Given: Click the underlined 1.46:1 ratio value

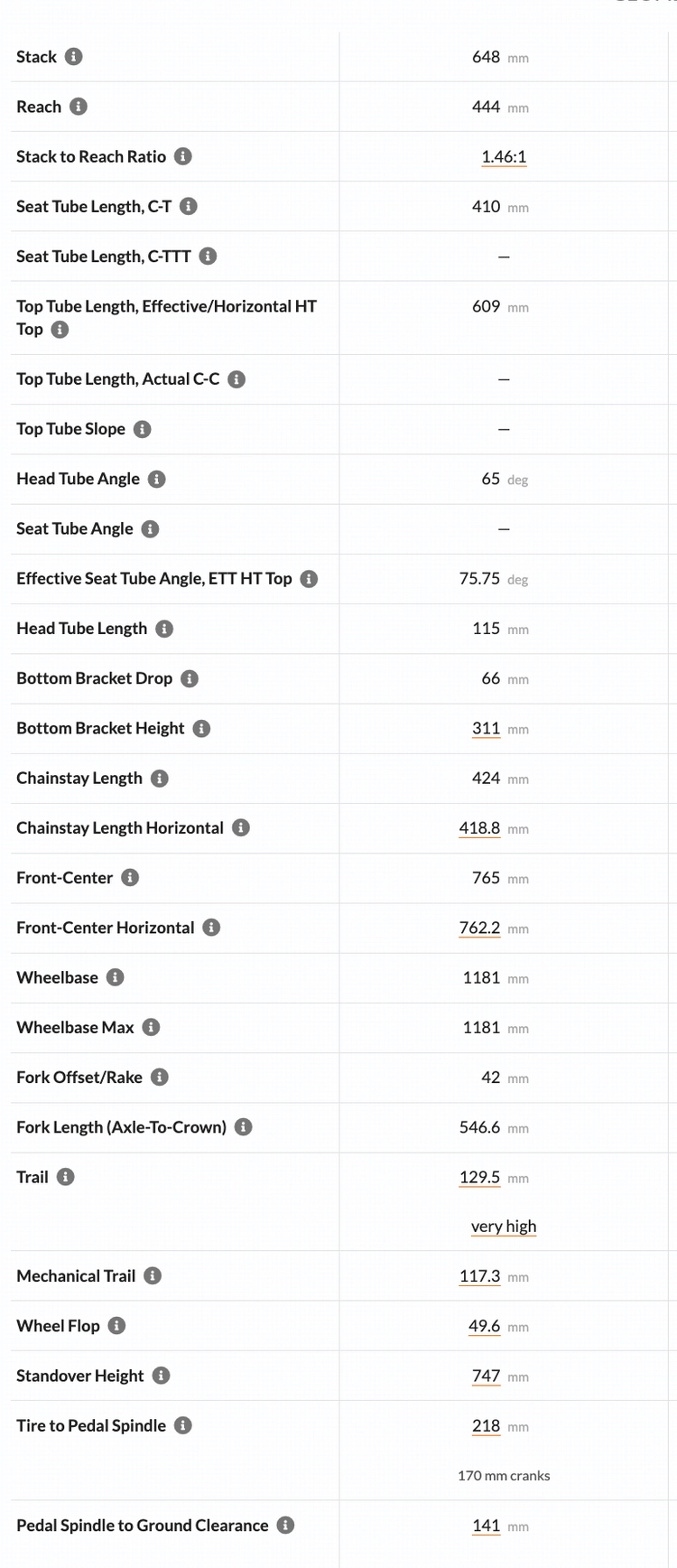Looking at the screenshot, I should point(504,157).
